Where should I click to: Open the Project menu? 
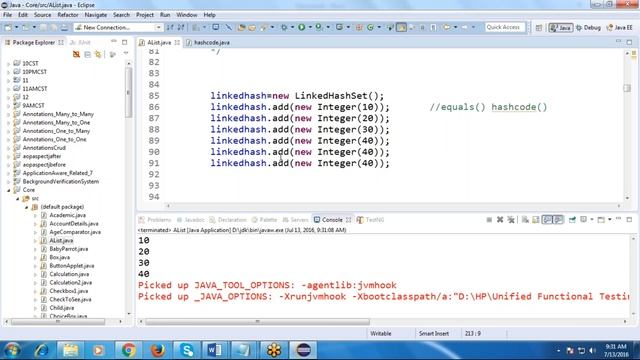[x=145, y=15]
